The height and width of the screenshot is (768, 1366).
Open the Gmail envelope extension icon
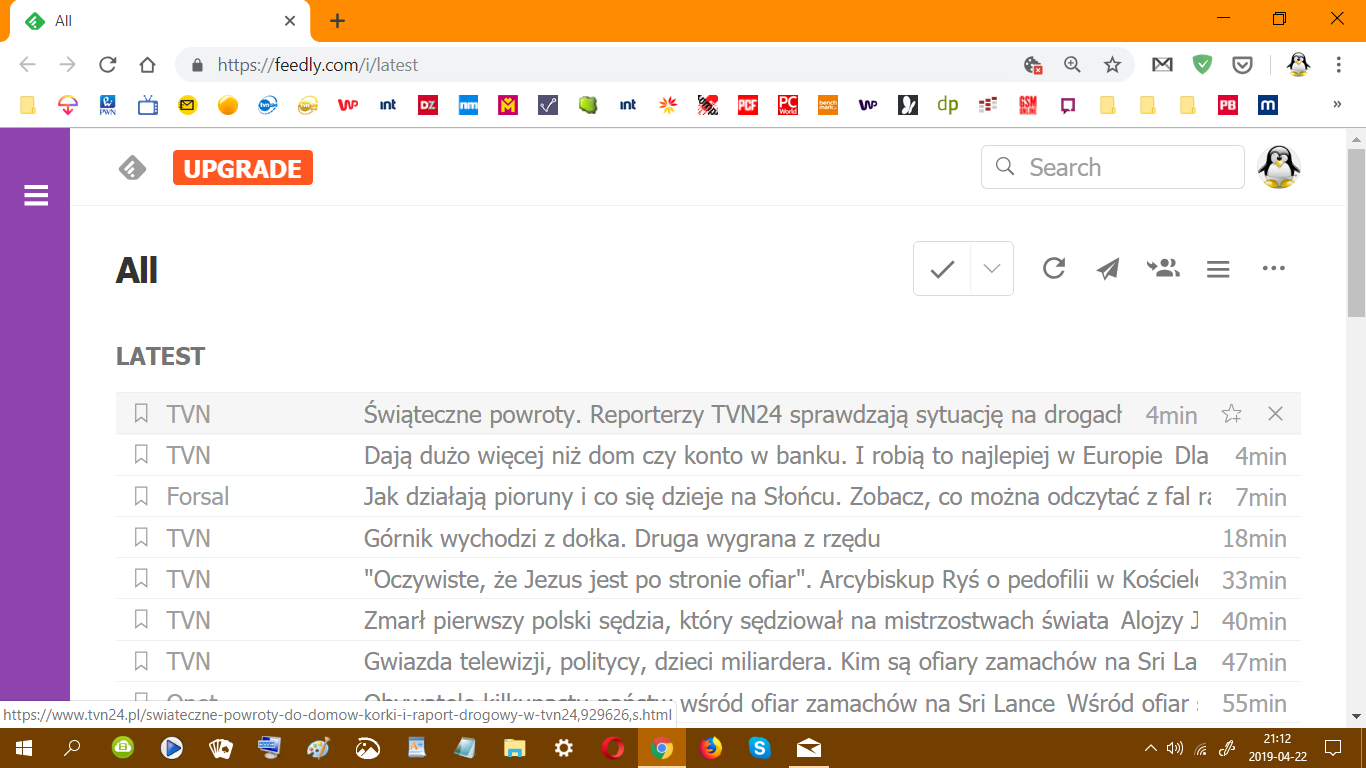[1162, 65]
